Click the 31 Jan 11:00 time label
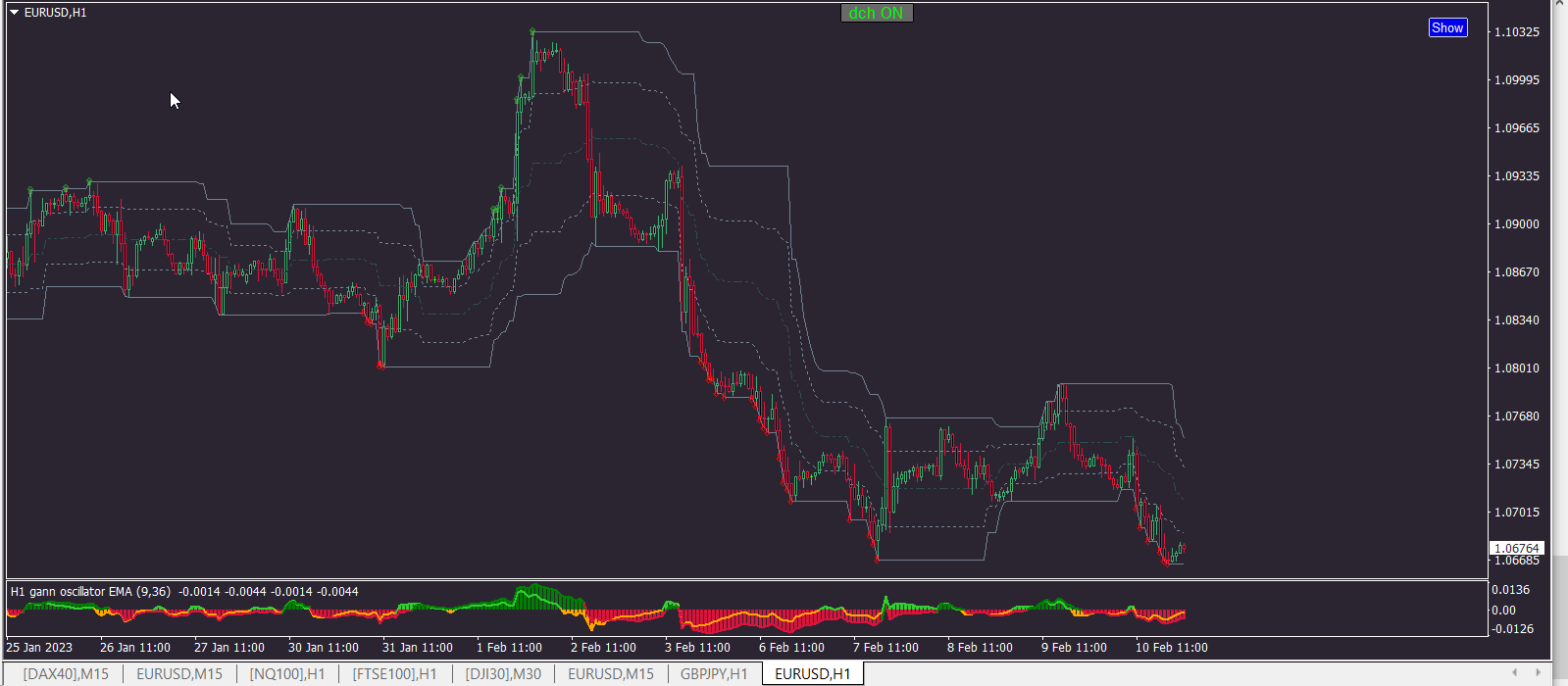Screen dimensions: 1568x686 click(418, 648)
